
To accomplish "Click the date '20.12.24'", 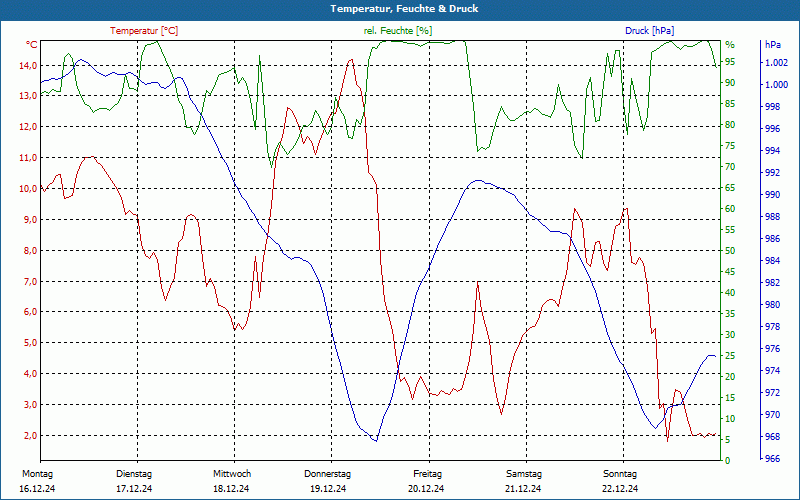I will [x=426, y=489].
